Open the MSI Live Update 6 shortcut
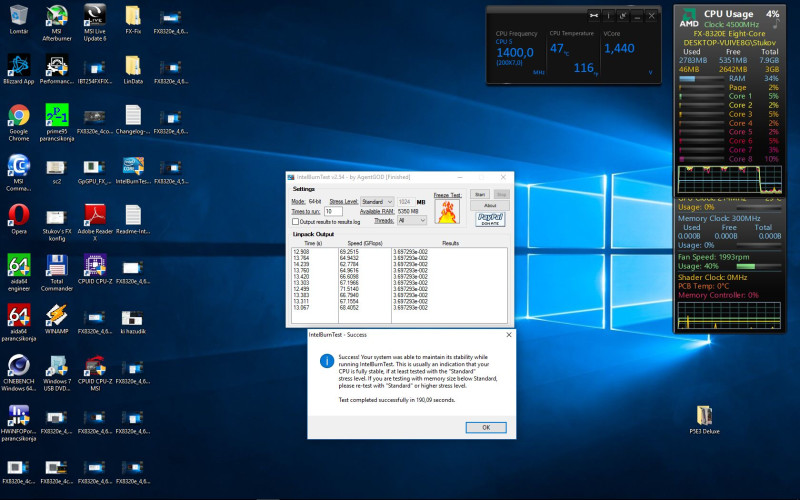800x500 pixels. point(95,15)
